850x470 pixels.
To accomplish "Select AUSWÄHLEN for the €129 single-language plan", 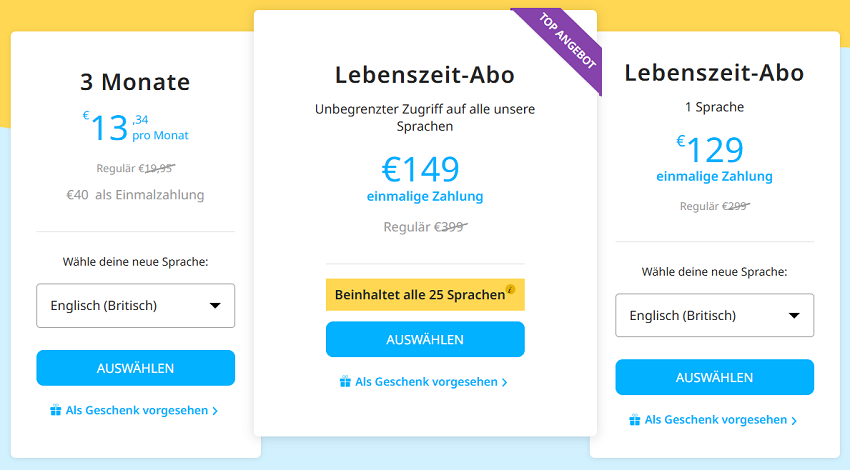I will click(714, 378).
